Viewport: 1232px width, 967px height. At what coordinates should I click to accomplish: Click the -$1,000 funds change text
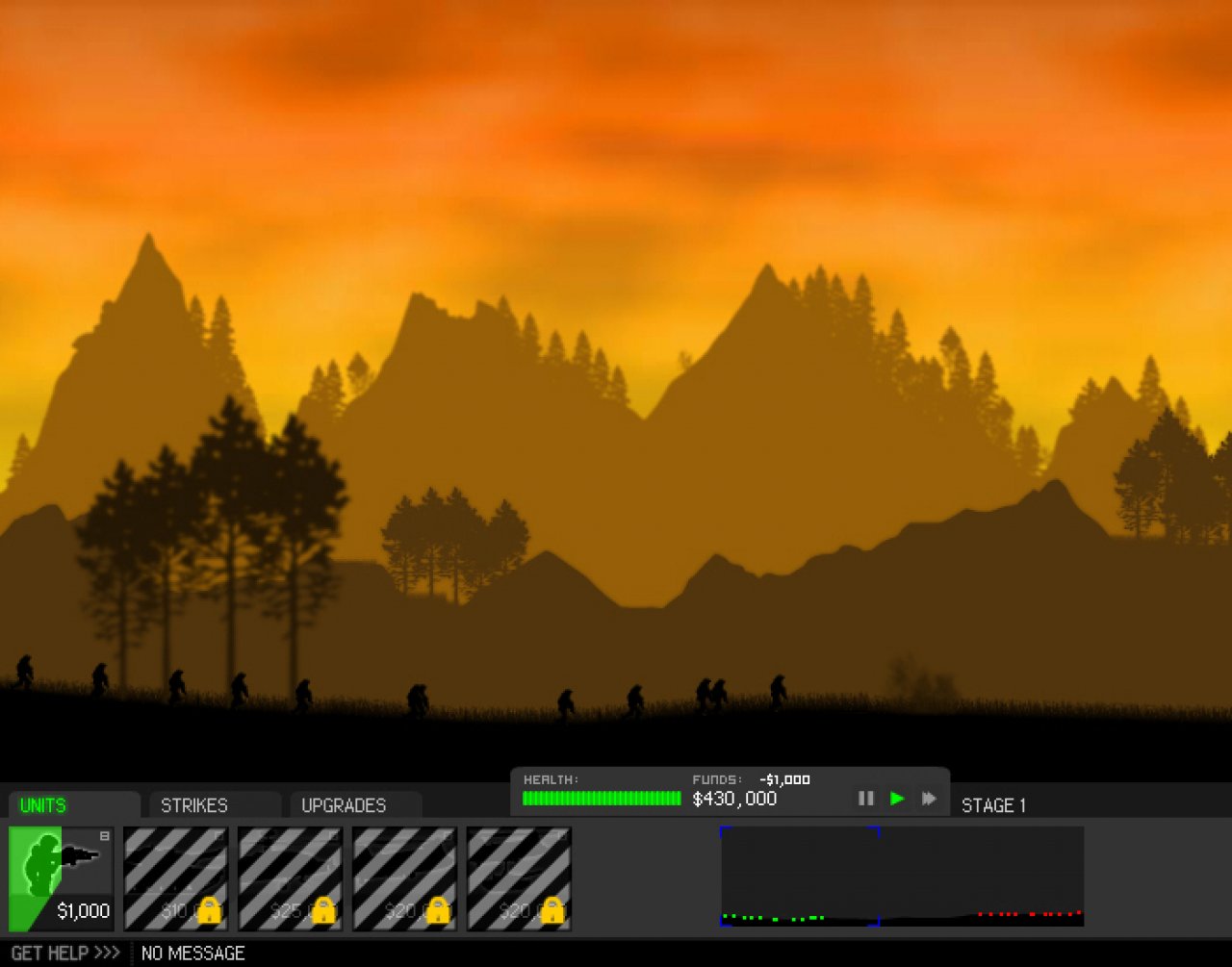[x=784, y=779]
